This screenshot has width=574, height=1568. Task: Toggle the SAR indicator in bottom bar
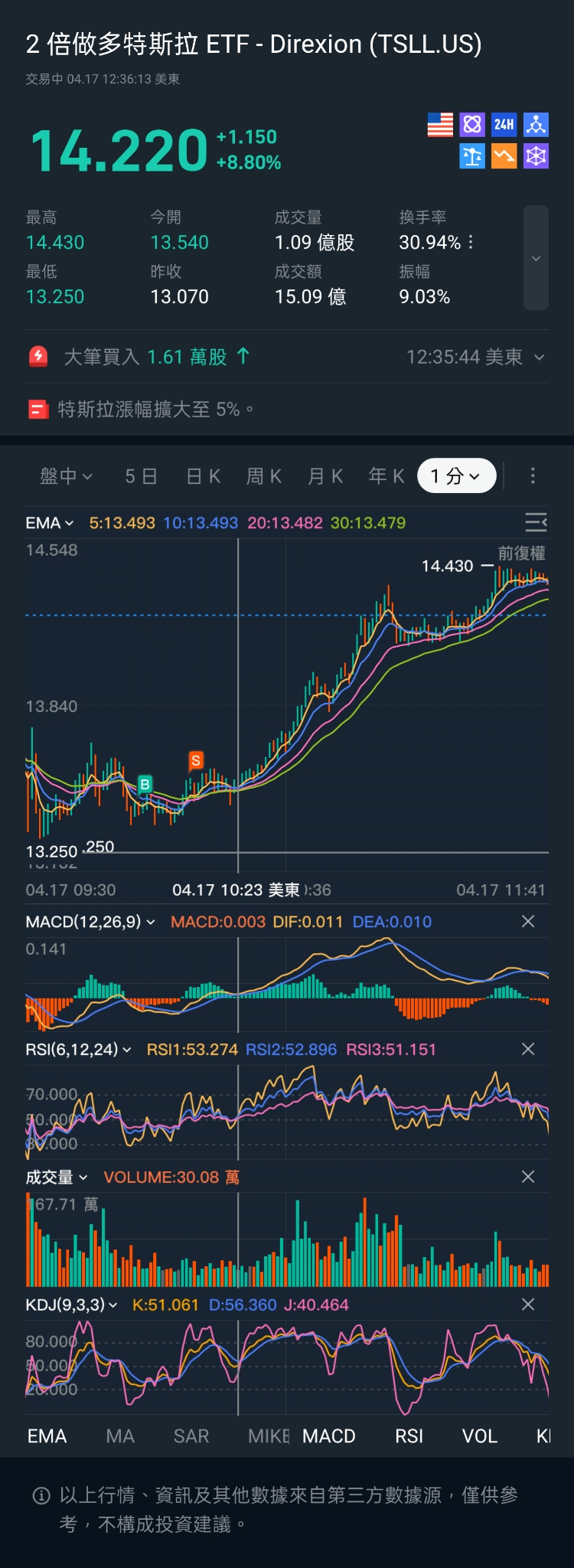191,1436
